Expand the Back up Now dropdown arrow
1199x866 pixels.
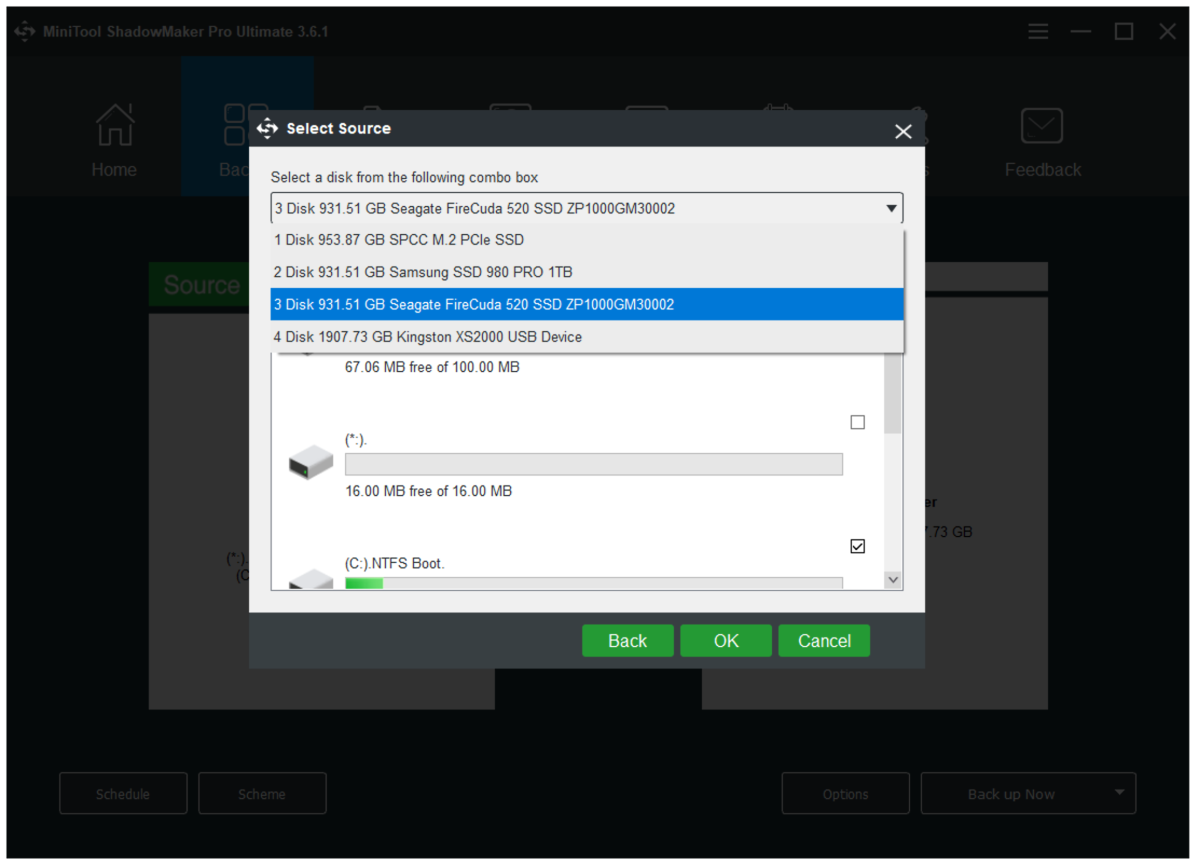tap(1119, 793)
